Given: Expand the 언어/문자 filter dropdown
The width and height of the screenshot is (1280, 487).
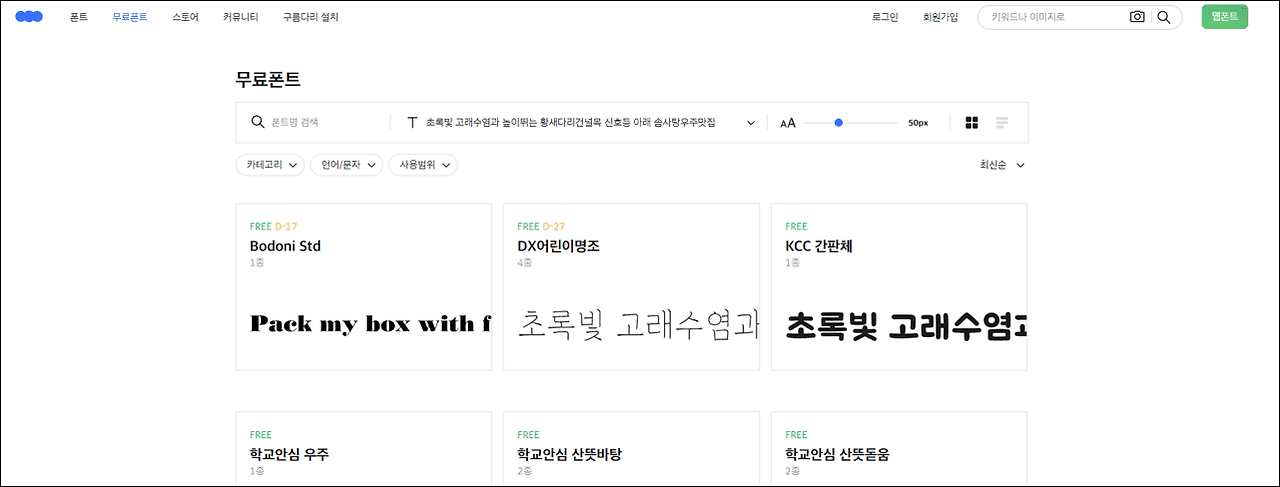Looking at the screenshot, I should 346,165.
